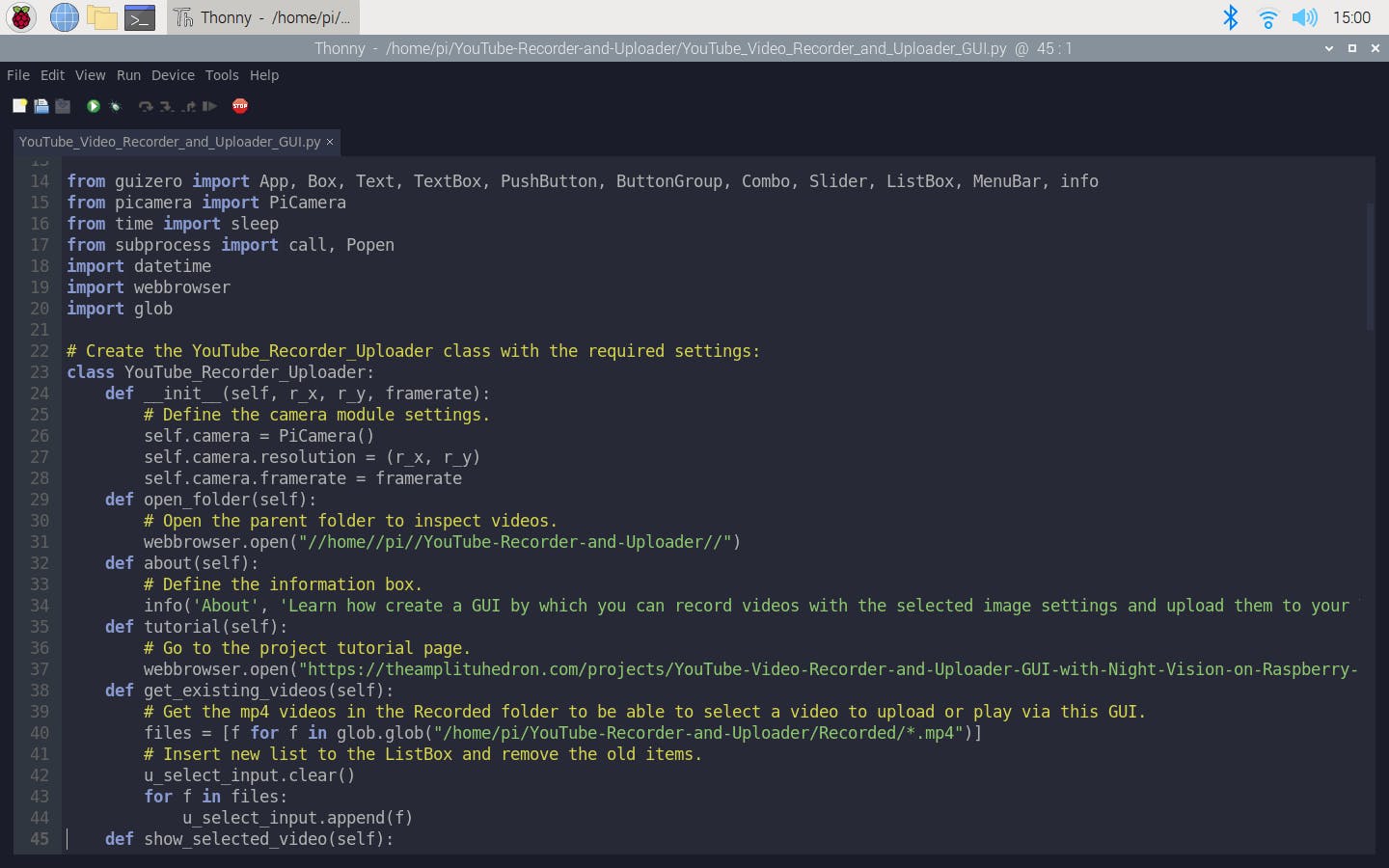Click 'Popen' on the subprocess import line

click(370, 245)
